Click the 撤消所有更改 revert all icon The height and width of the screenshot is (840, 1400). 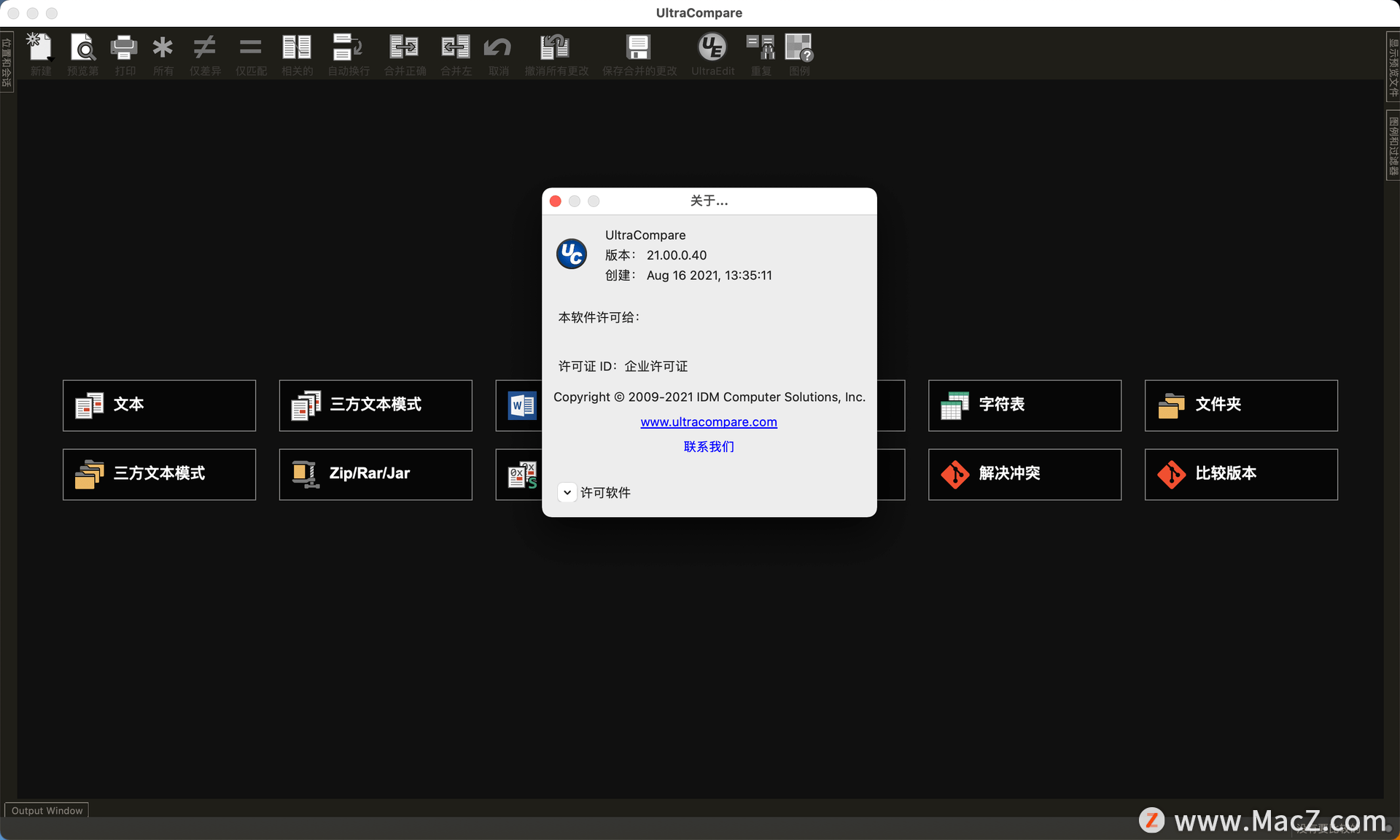pos(556,48)
